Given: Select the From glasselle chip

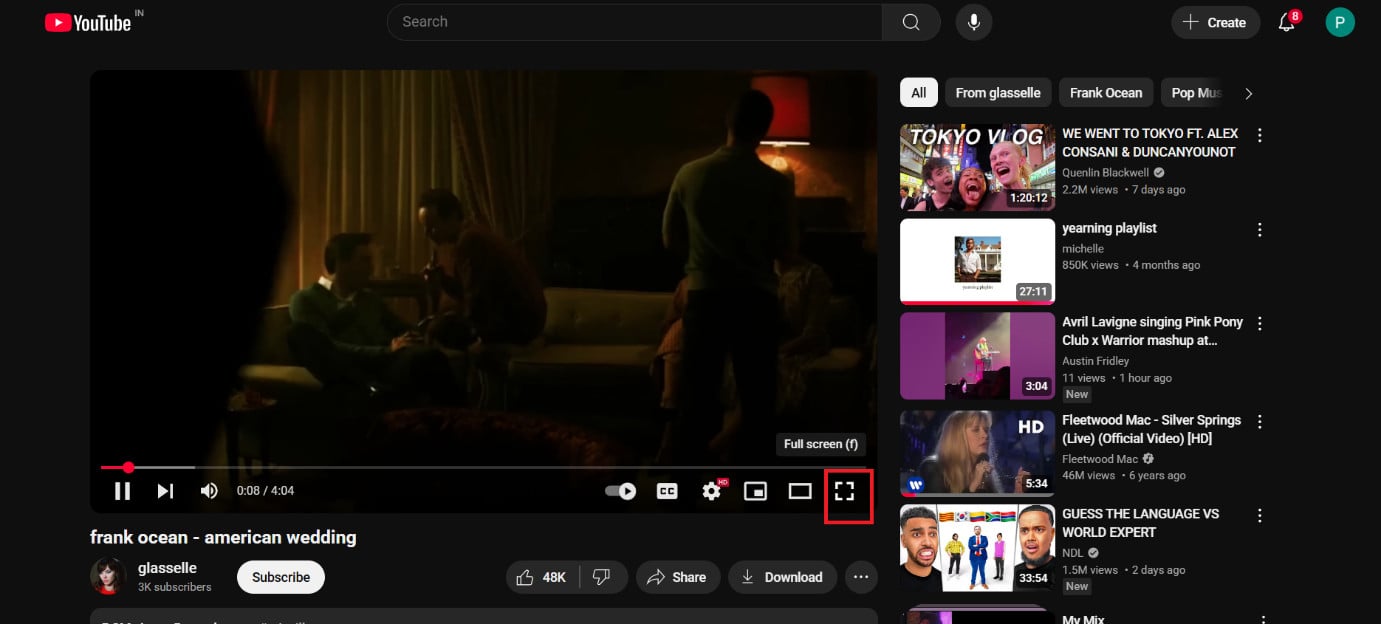Looking at the screenshot, I should tap(998, 93).
